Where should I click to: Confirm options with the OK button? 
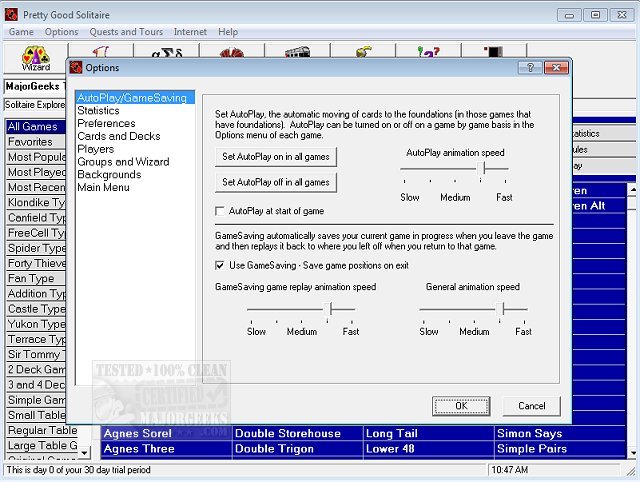(461, 406)
